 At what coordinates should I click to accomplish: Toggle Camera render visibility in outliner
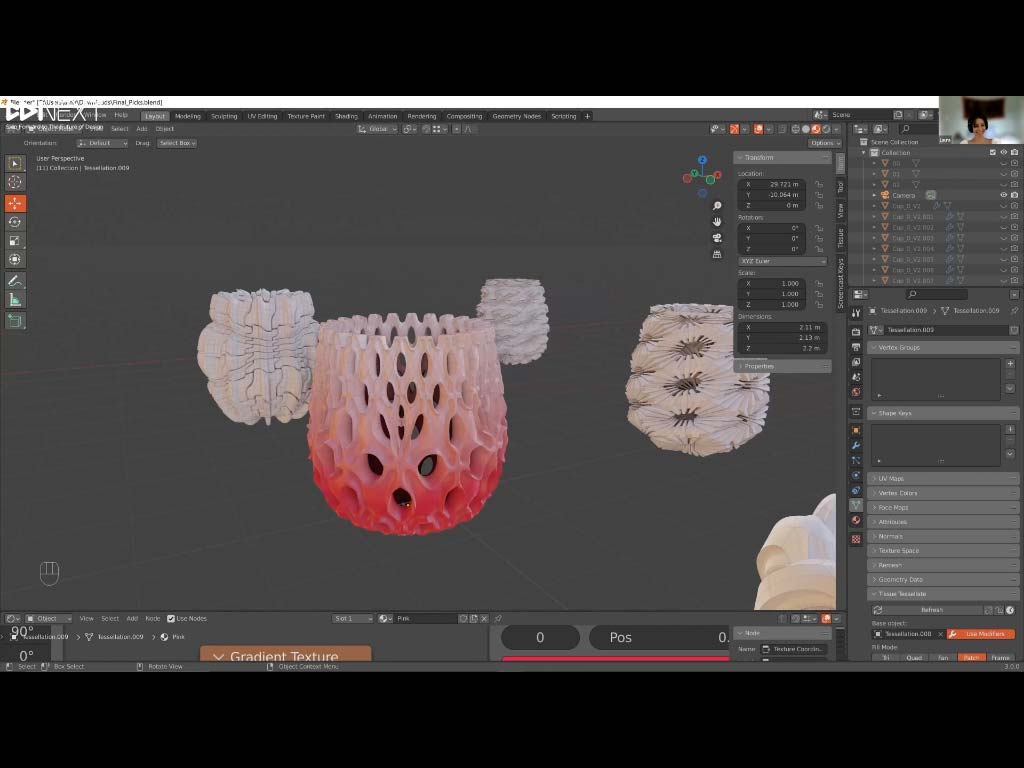point(1014,195)
